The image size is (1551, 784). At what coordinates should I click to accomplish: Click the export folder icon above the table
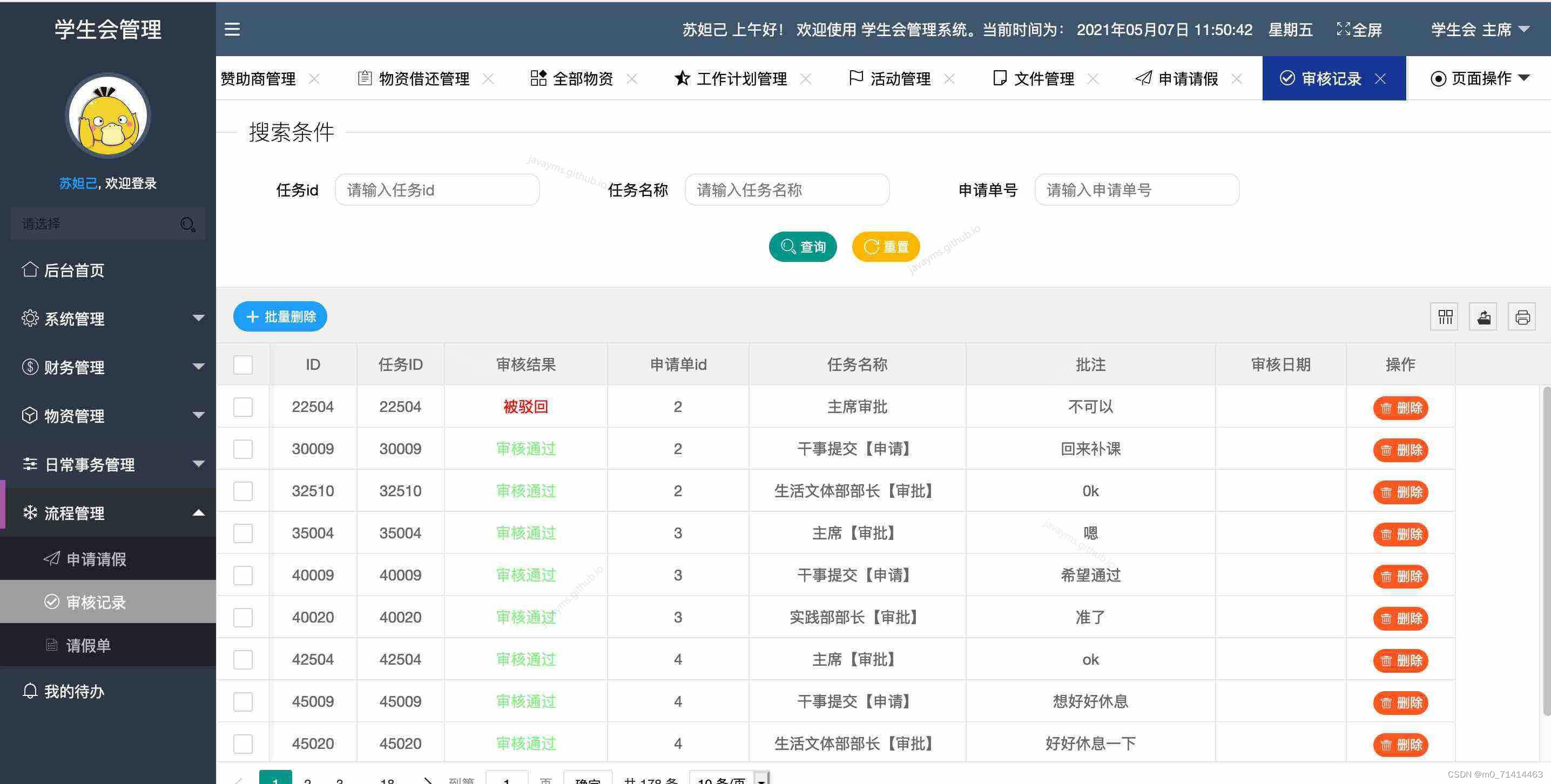[1483, 316]
